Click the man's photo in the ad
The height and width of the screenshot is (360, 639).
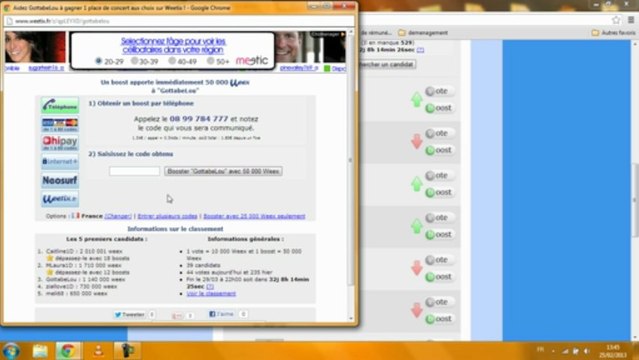tap(291, 47)
